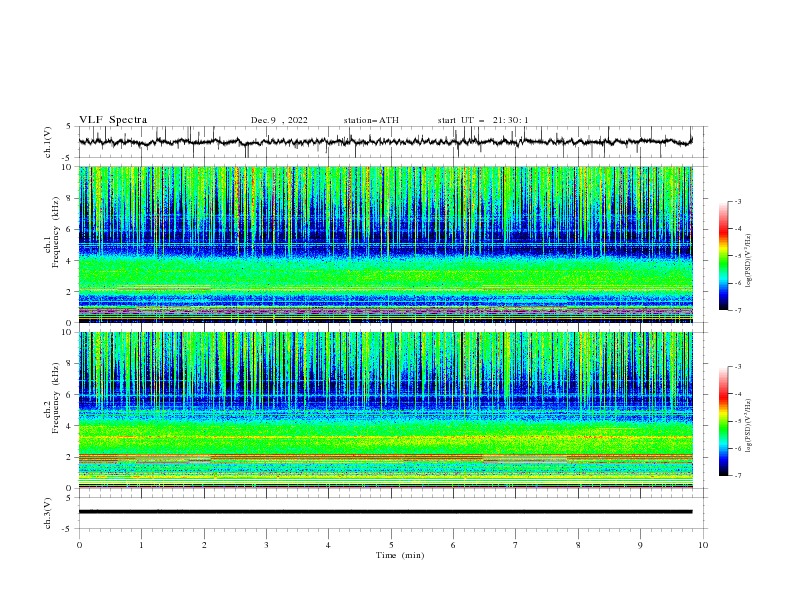
Task: Click the 'station=ATH' label
Action: [x=371, y=120]
